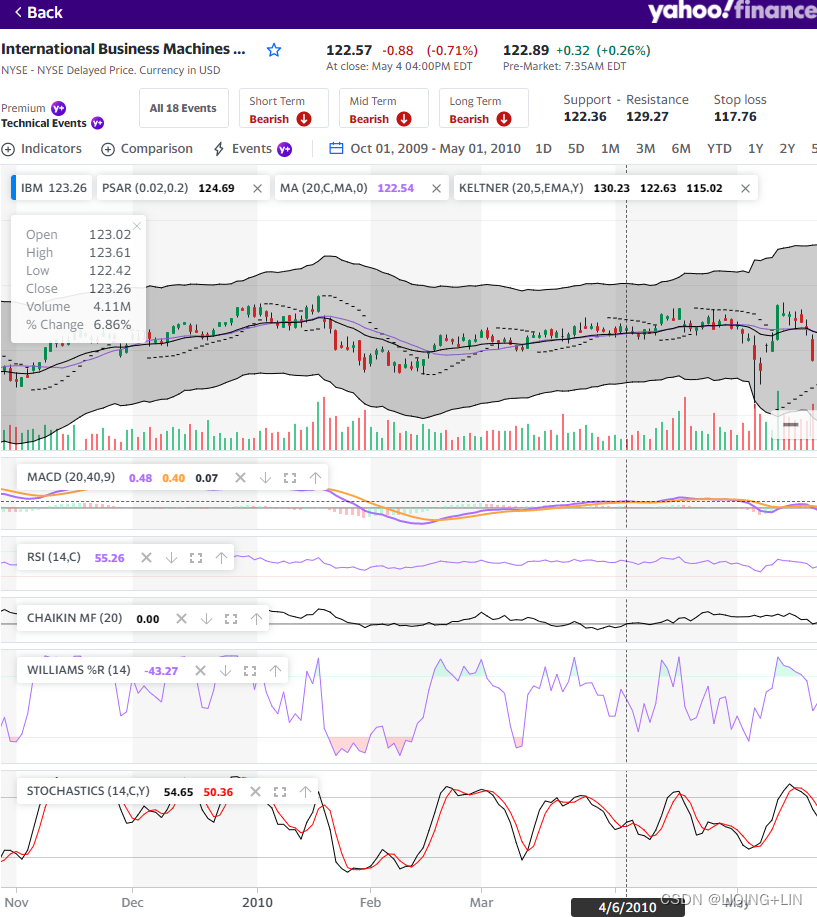Select the 1Y time range
The height and width of the screenshot is (917, 817).
coord(755,149)
